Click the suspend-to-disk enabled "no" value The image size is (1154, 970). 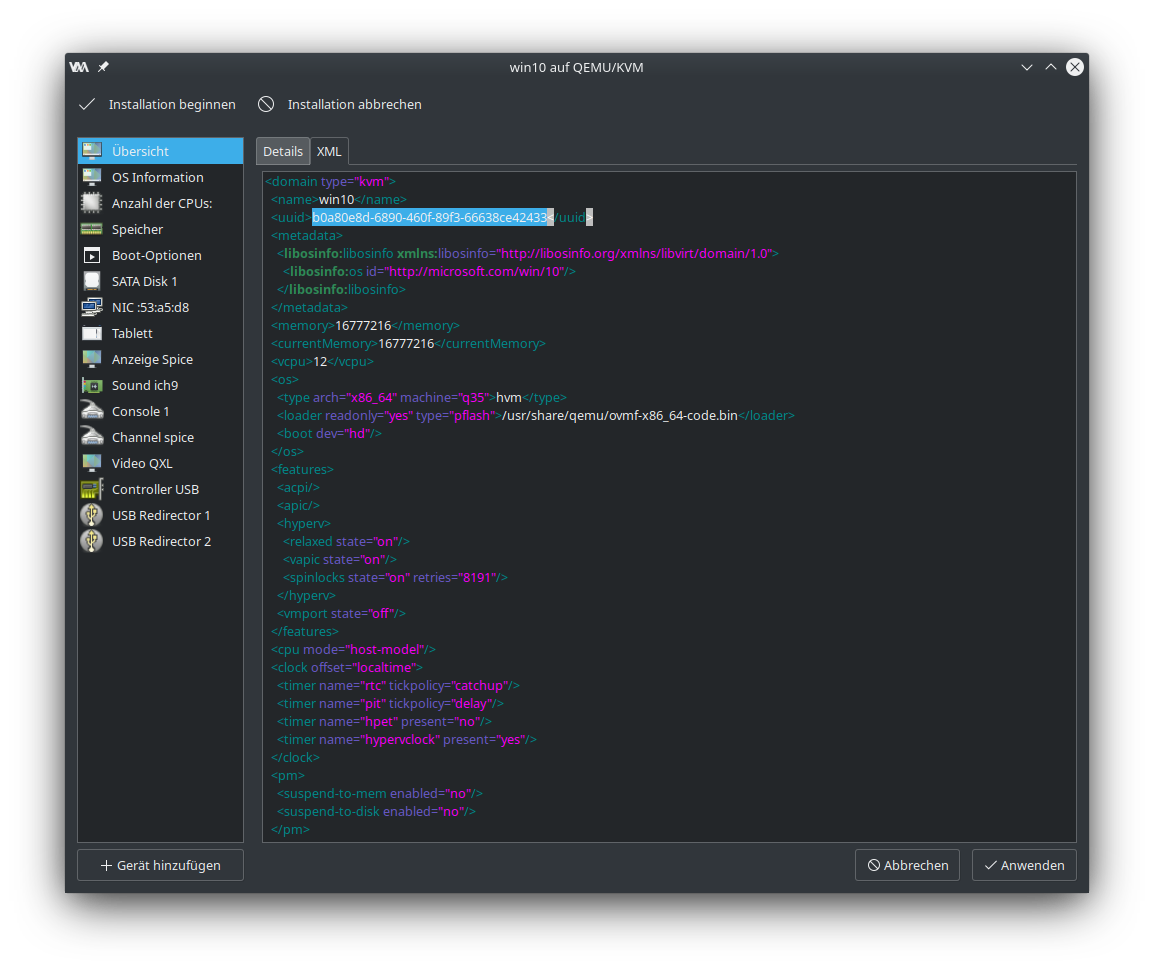click(x=452, y=812)
